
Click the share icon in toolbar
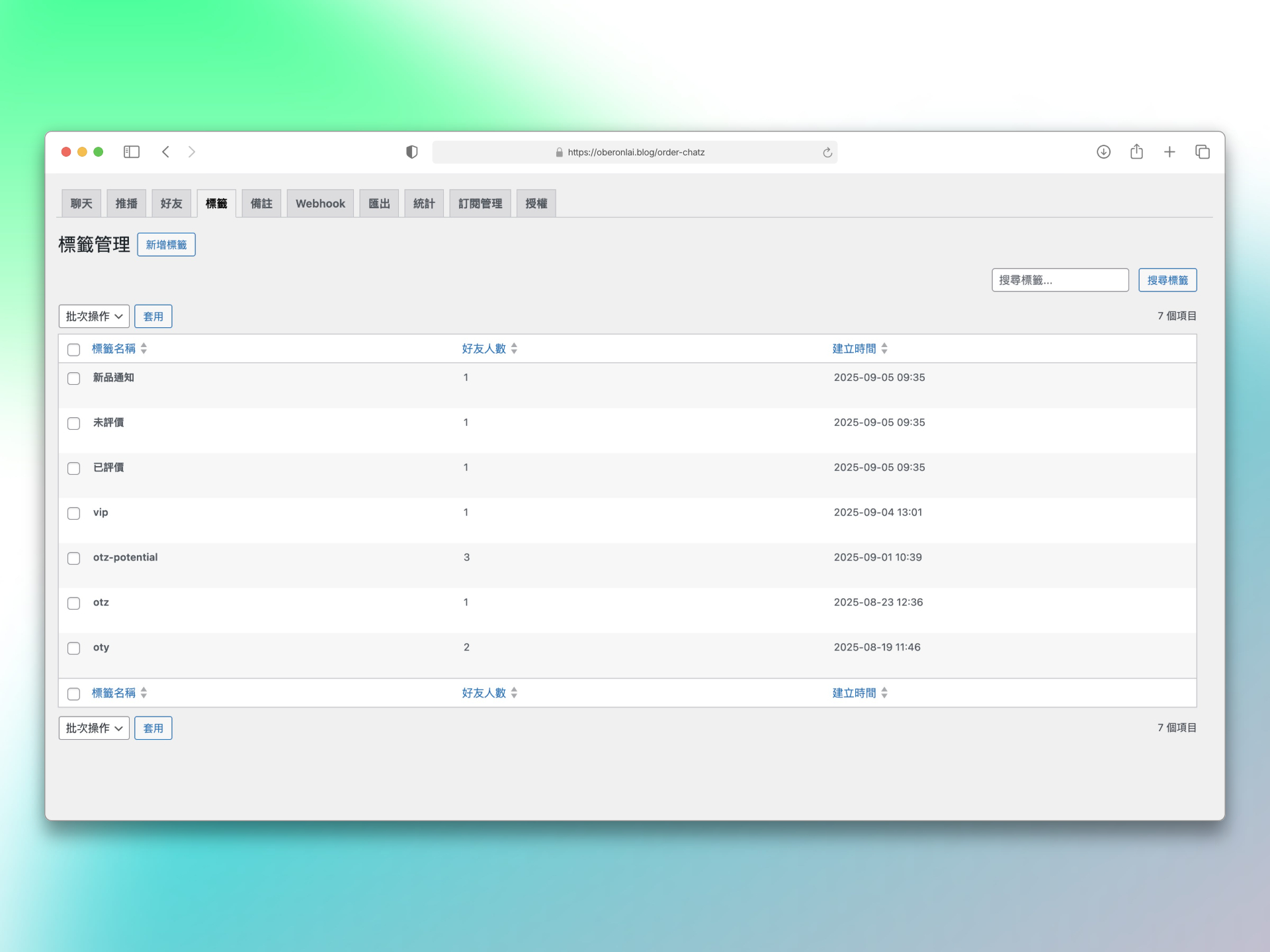click(x=1136, y=152)
